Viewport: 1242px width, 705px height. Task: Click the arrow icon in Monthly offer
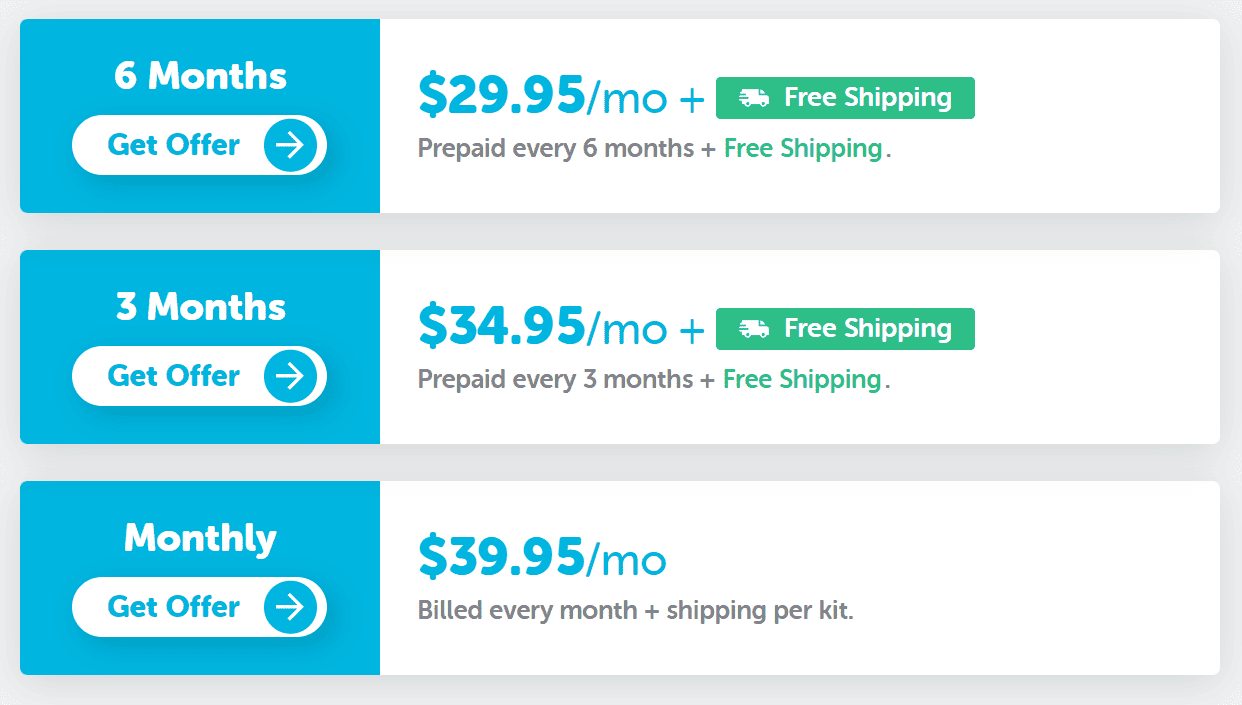[x=290, y=608]
